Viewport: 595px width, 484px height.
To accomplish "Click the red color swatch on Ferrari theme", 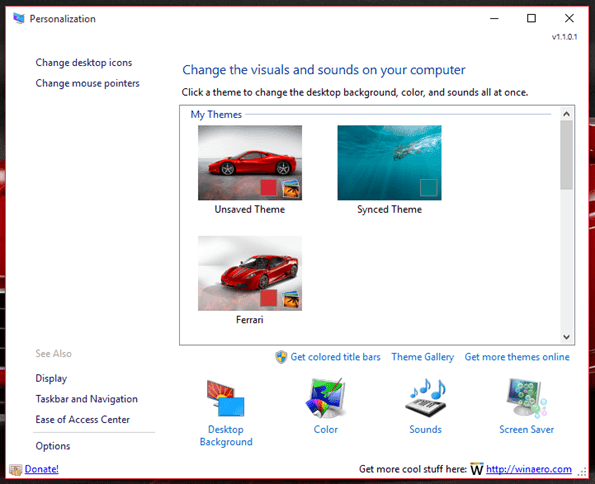I will 269,298.
